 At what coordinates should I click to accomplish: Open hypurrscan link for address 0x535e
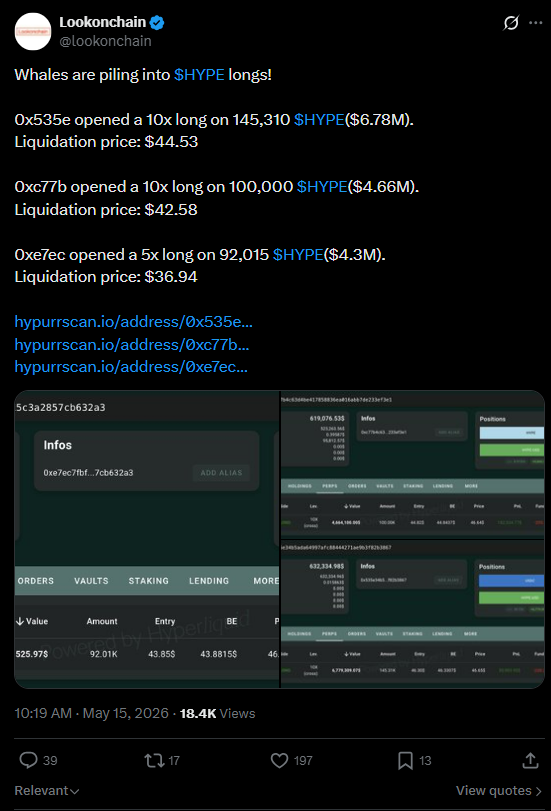(133, 322)
